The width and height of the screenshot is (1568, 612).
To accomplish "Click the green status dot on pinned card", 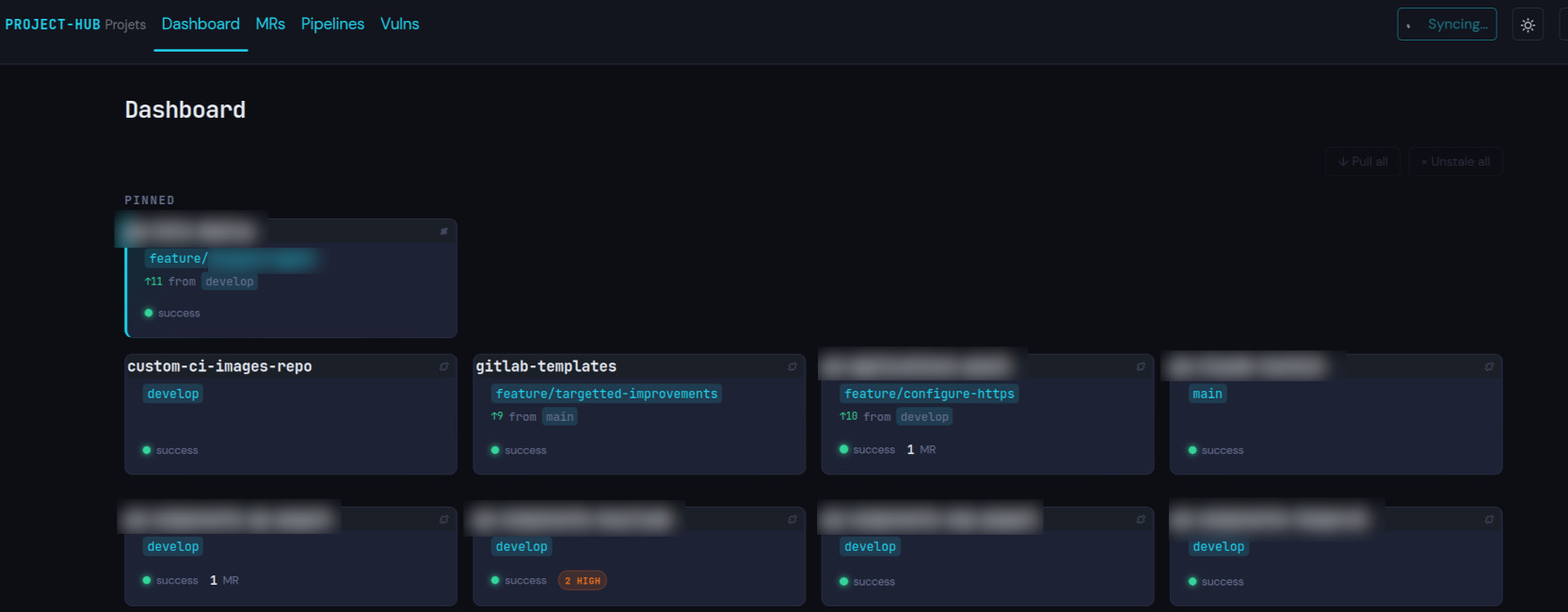I will click(x=149, y=313).
